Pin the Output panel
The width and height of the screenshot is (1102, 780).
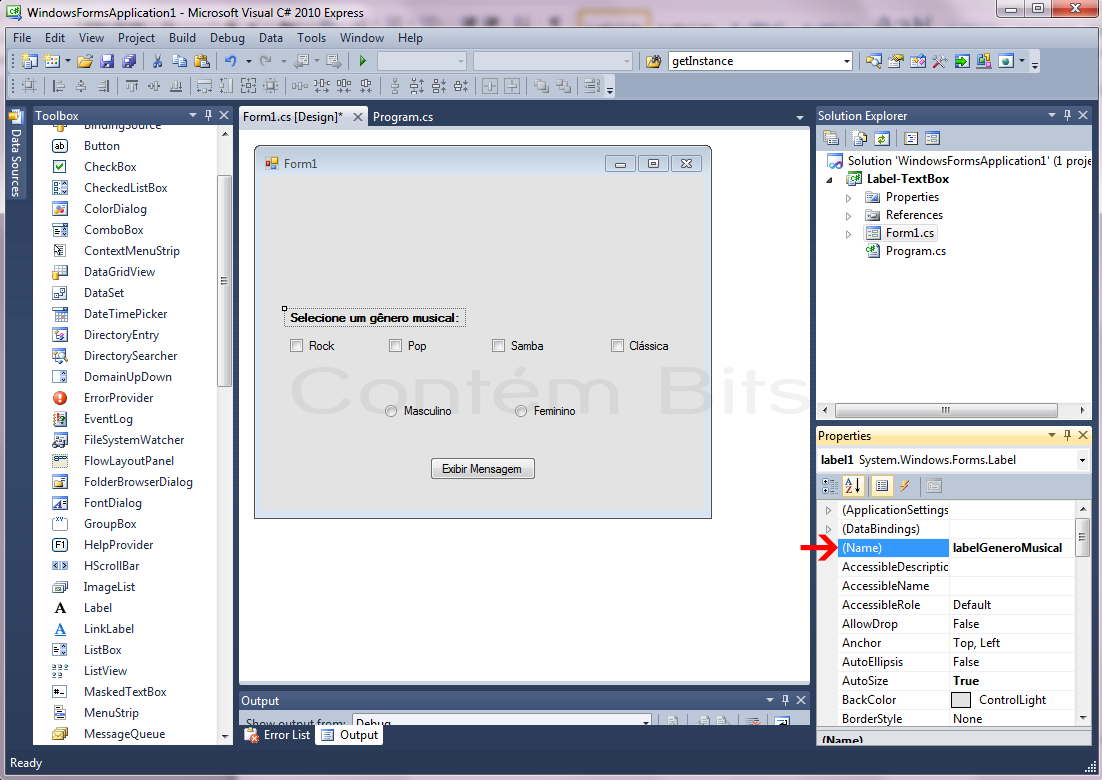(786, 700)
